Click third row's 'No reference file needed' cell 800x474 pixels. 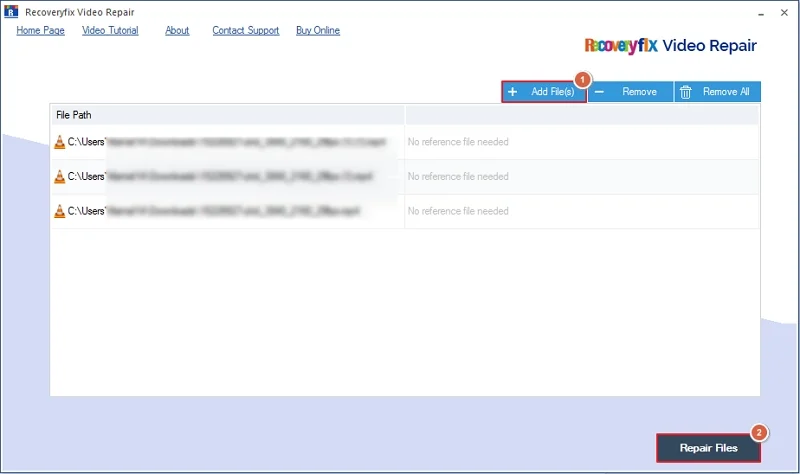click(582, 211)
